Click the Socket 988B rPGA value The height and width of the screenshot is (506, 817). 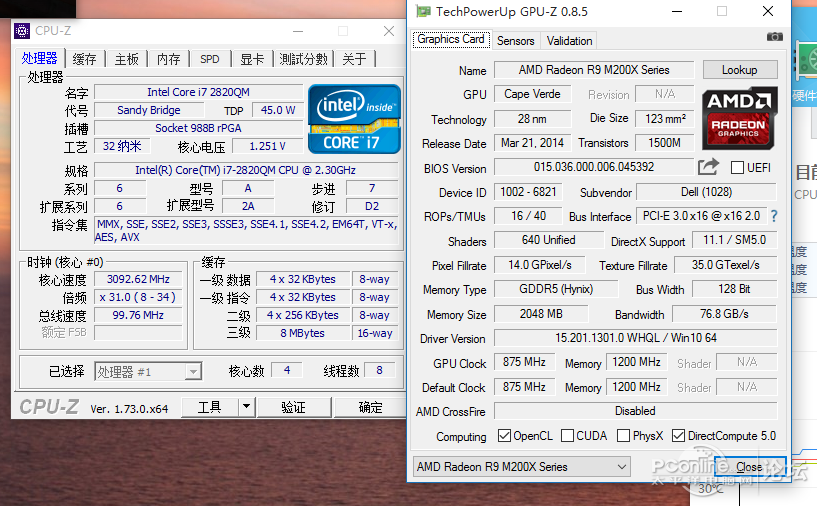coord(199,128)
